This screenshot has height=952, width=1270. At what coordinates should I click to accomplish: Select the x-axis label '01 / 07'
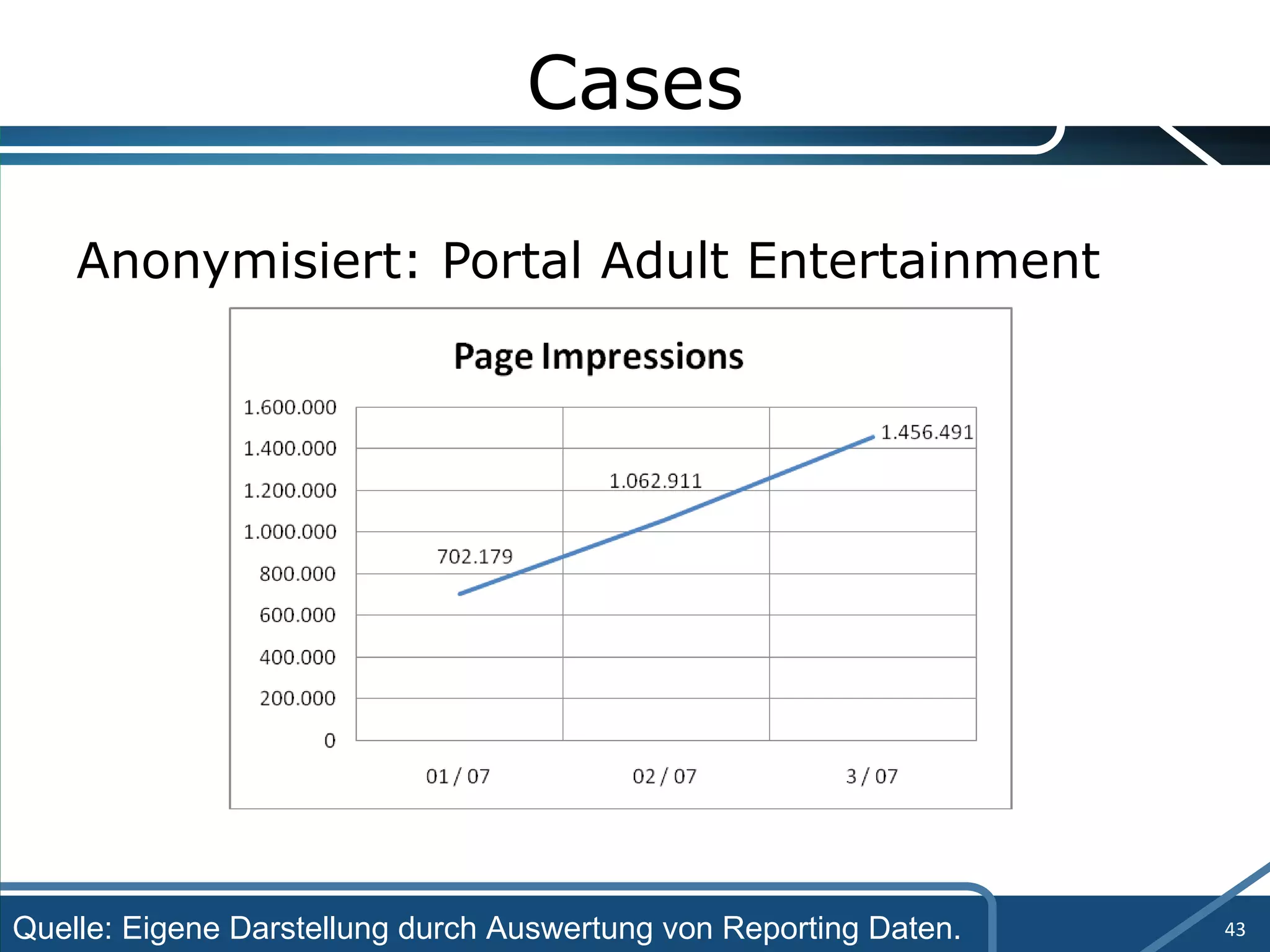tap(458, 777)
